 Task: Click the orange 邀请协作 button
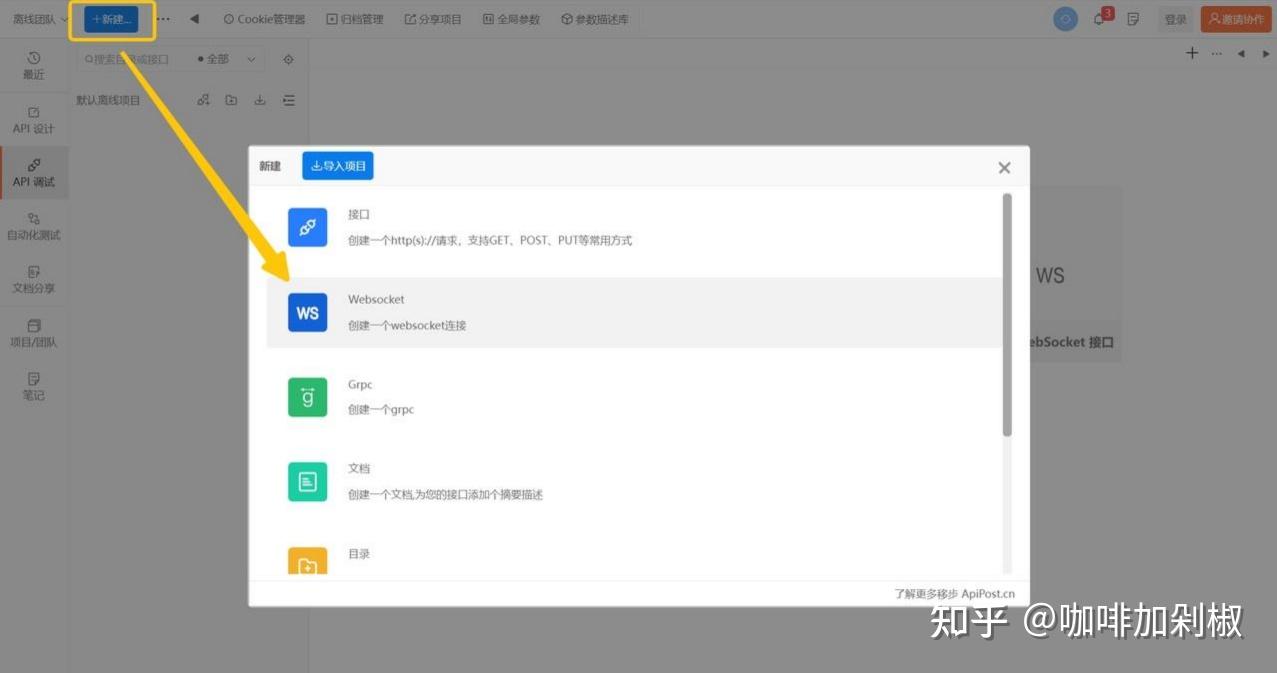(x=1235, y=18)
